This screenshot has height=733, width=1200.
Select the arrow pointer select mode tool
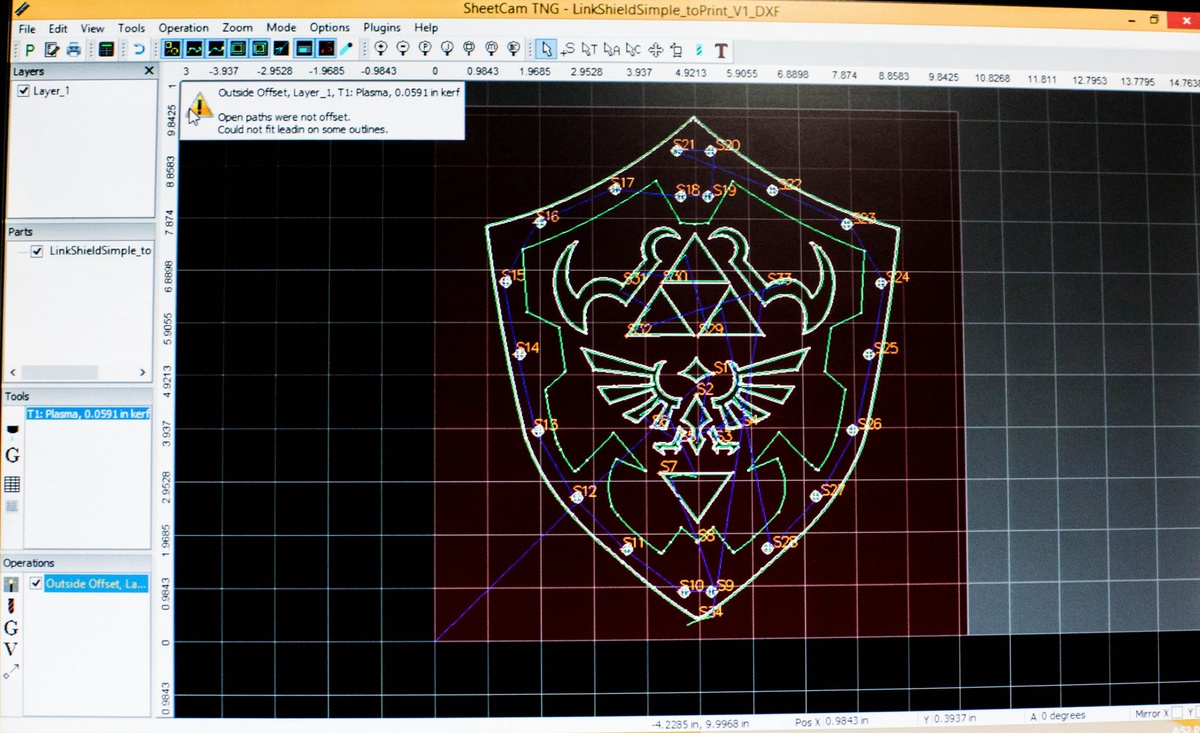pyautogui.click(x=545, y=48)
